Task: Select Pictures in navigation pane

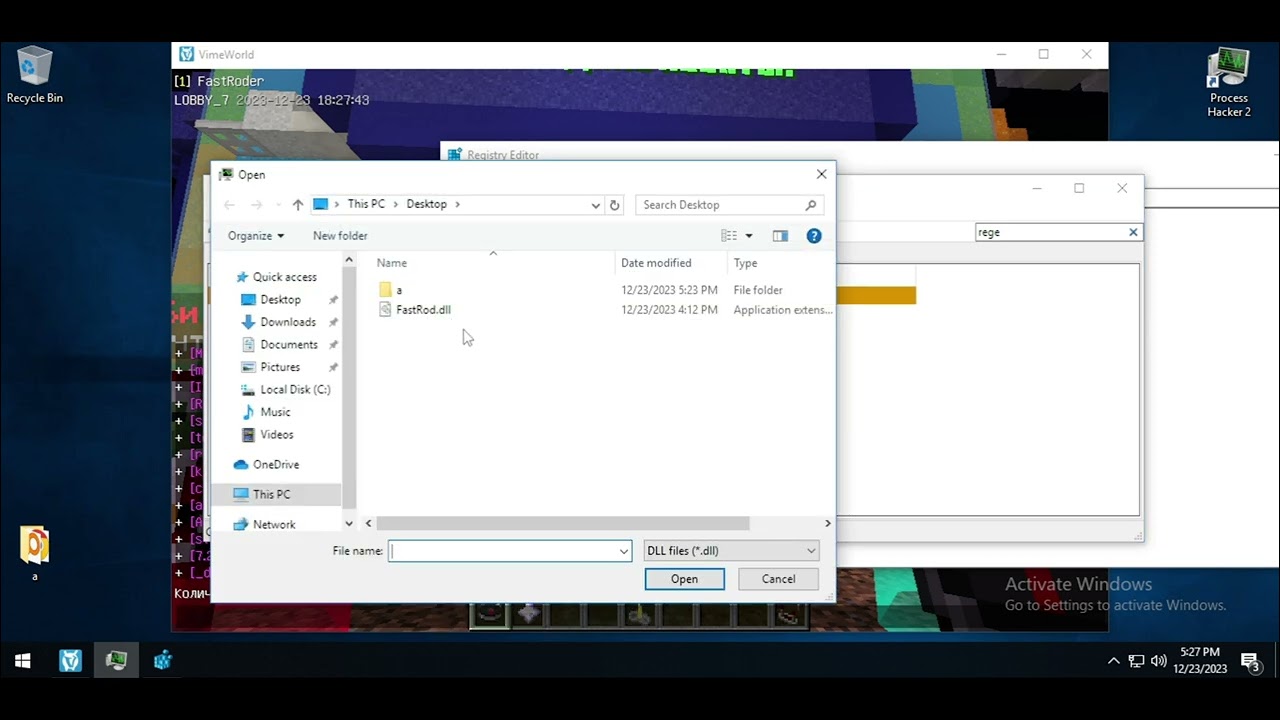Action: (280, 367)
